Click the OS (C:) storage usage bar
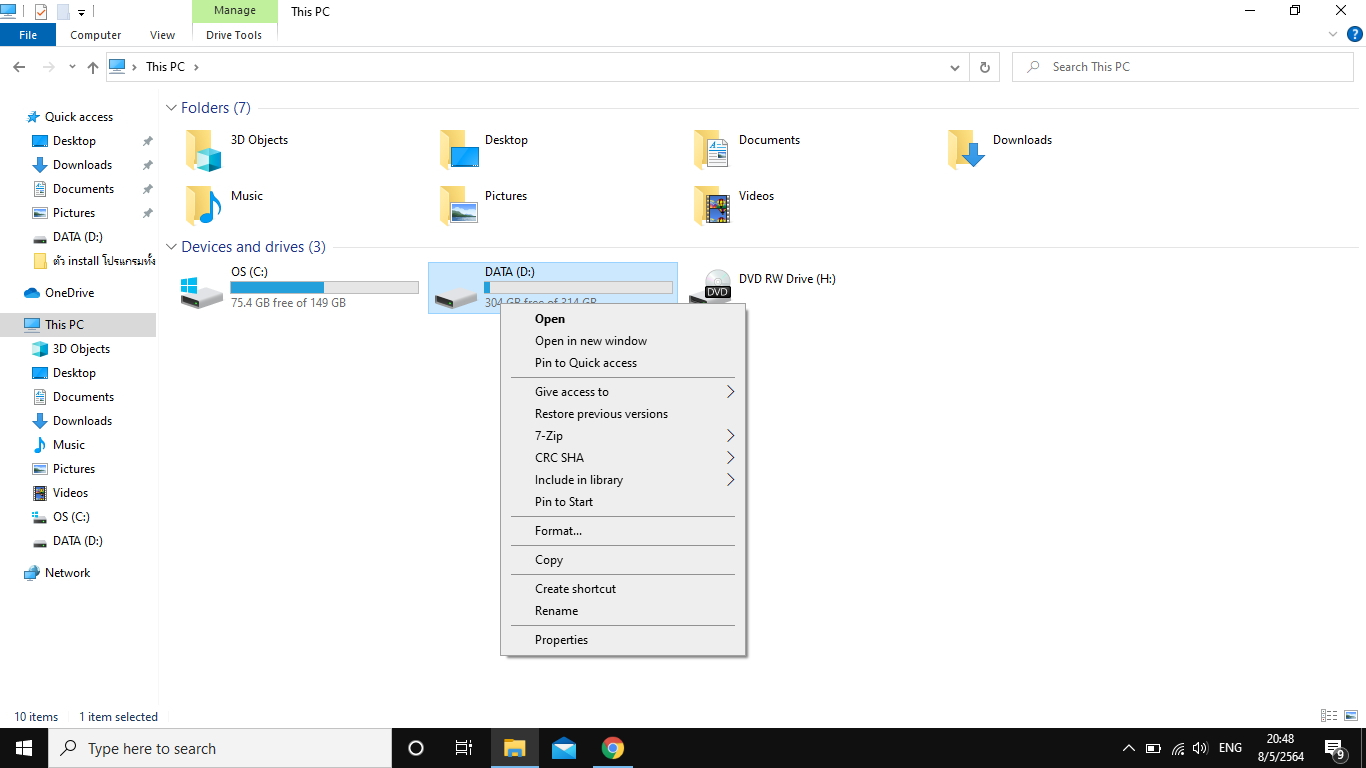 pos(324,288)
